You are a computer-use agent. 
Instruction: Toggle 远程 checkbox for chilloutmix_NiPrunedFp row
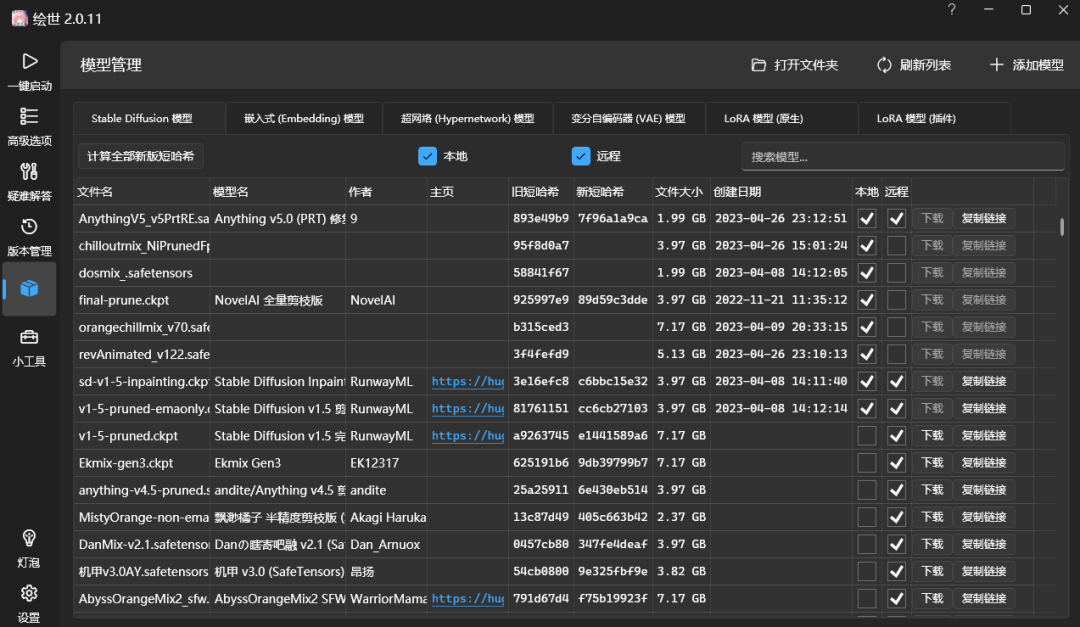[x=896, y=245]
